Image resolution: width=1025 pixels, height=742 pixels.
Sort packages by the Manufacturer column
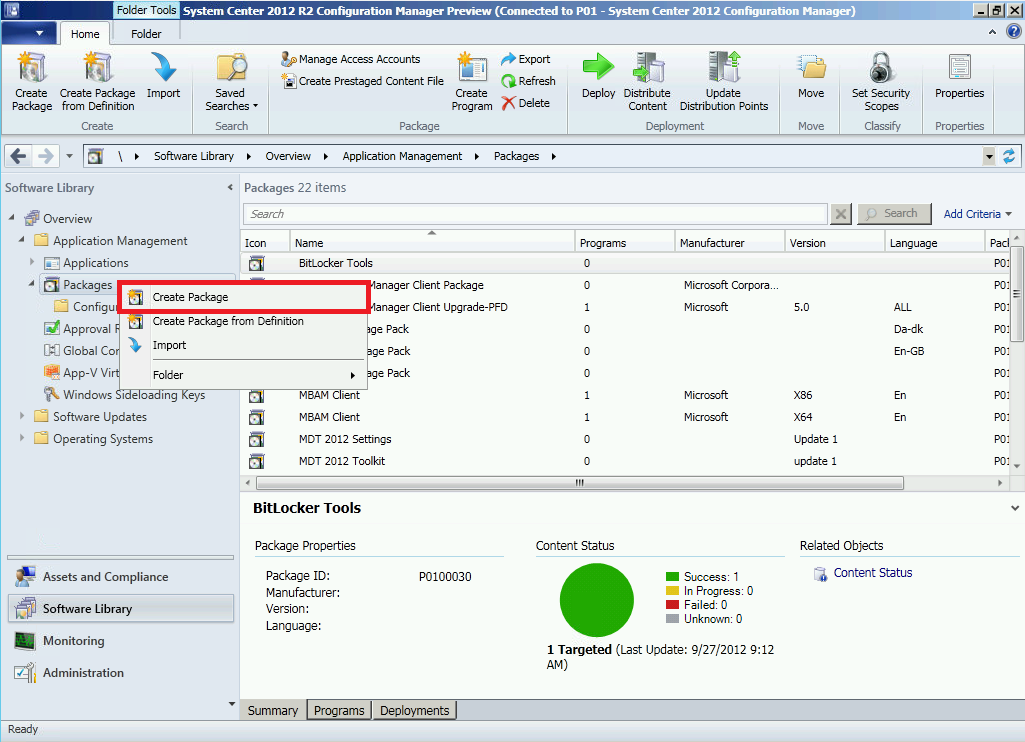click(730, 243)
